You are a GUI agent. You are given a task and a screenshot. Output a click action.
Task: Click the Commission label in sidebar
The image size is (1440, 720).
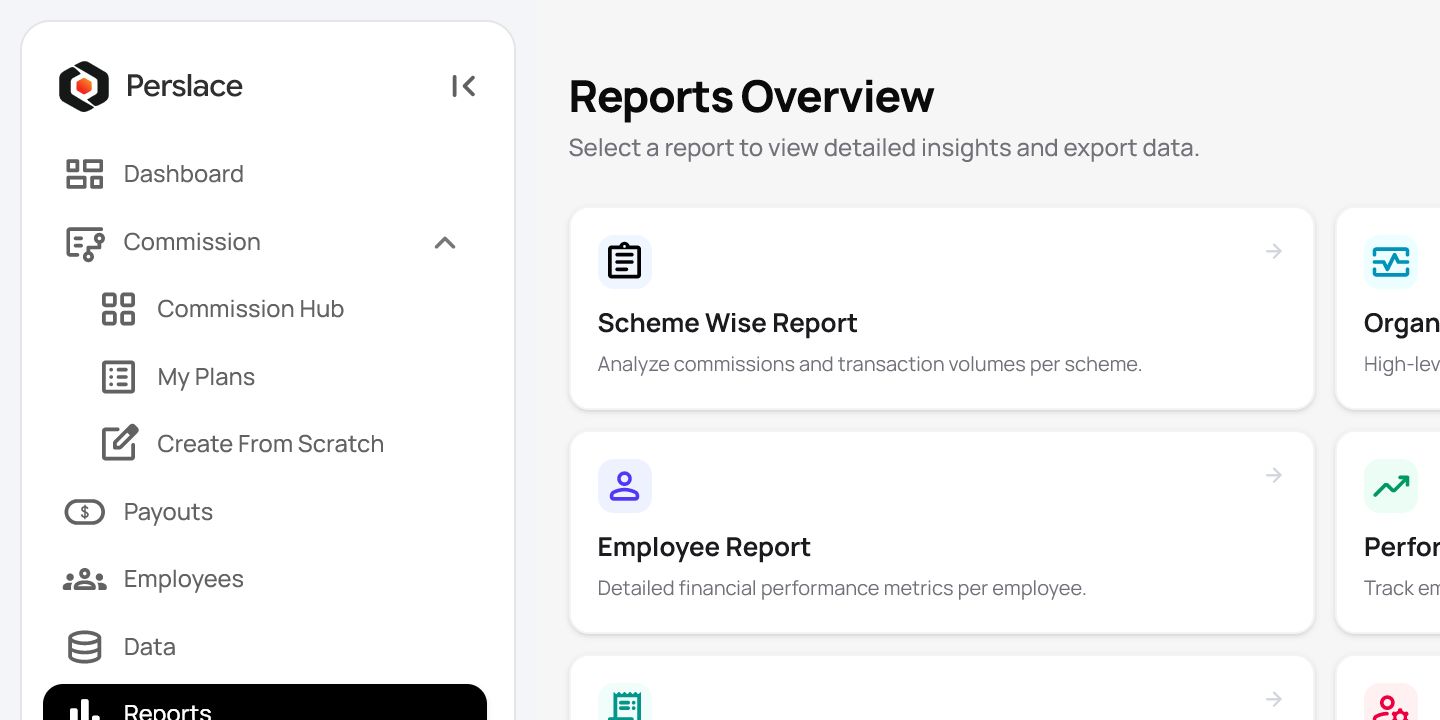click(192, 242)
